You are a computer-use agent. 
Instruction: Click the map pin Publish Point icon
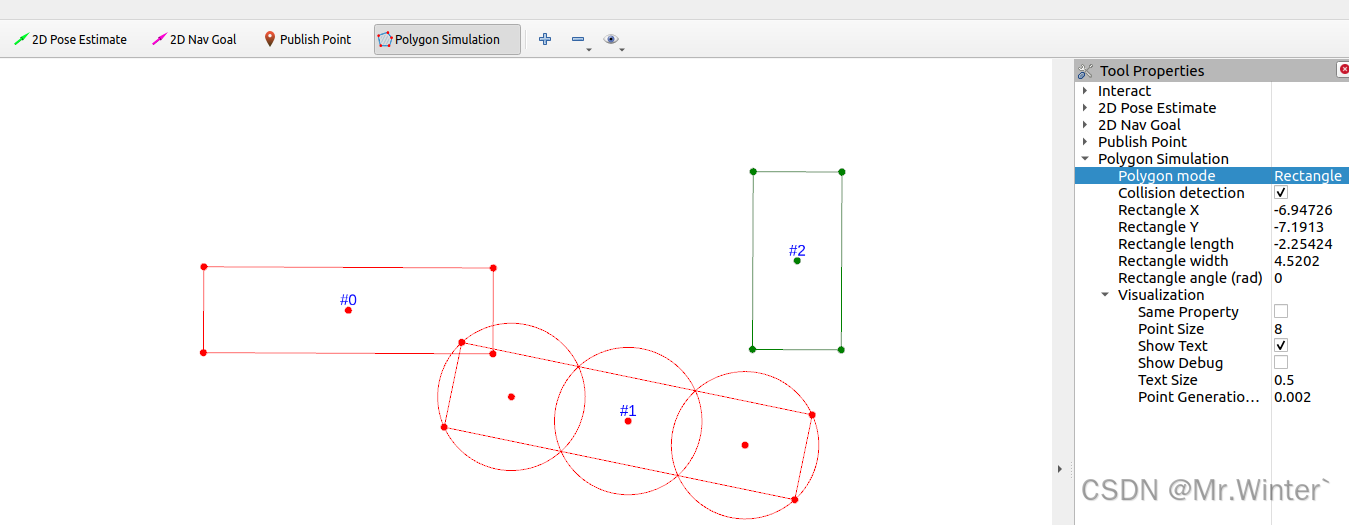269,40
